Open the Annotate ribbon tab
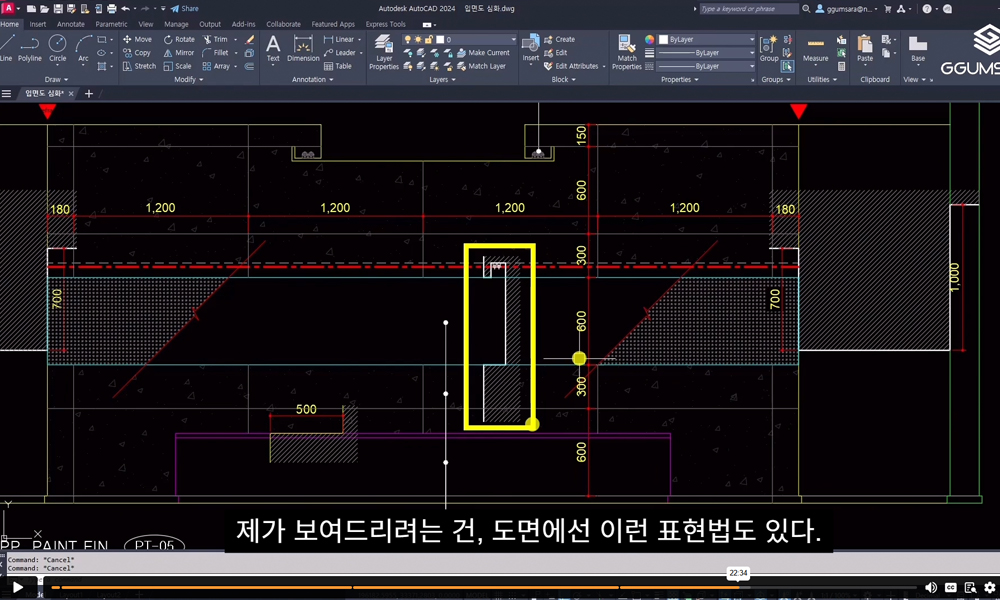This screenshot has height=600, width=1000. coord(71,24)
